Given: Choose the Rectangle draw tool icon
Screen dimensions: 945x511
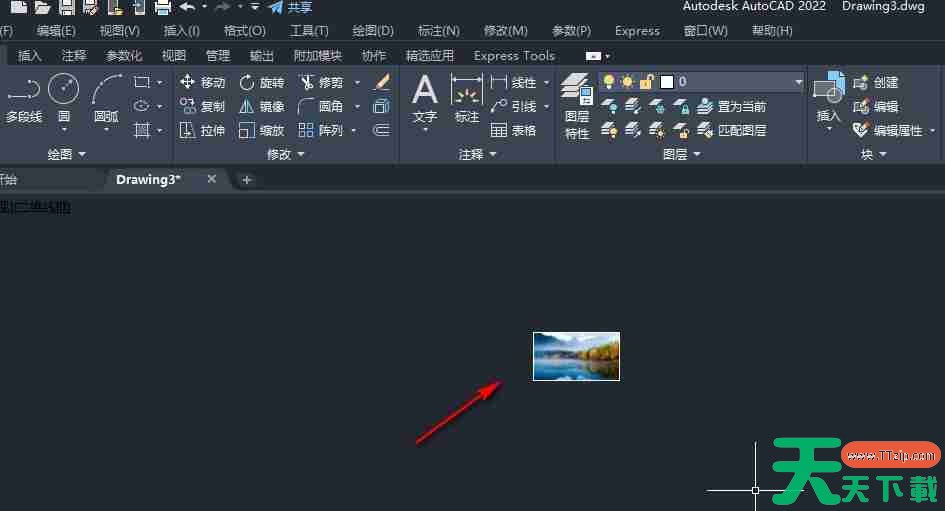Looking at the screenshot, I should [142, 81].
